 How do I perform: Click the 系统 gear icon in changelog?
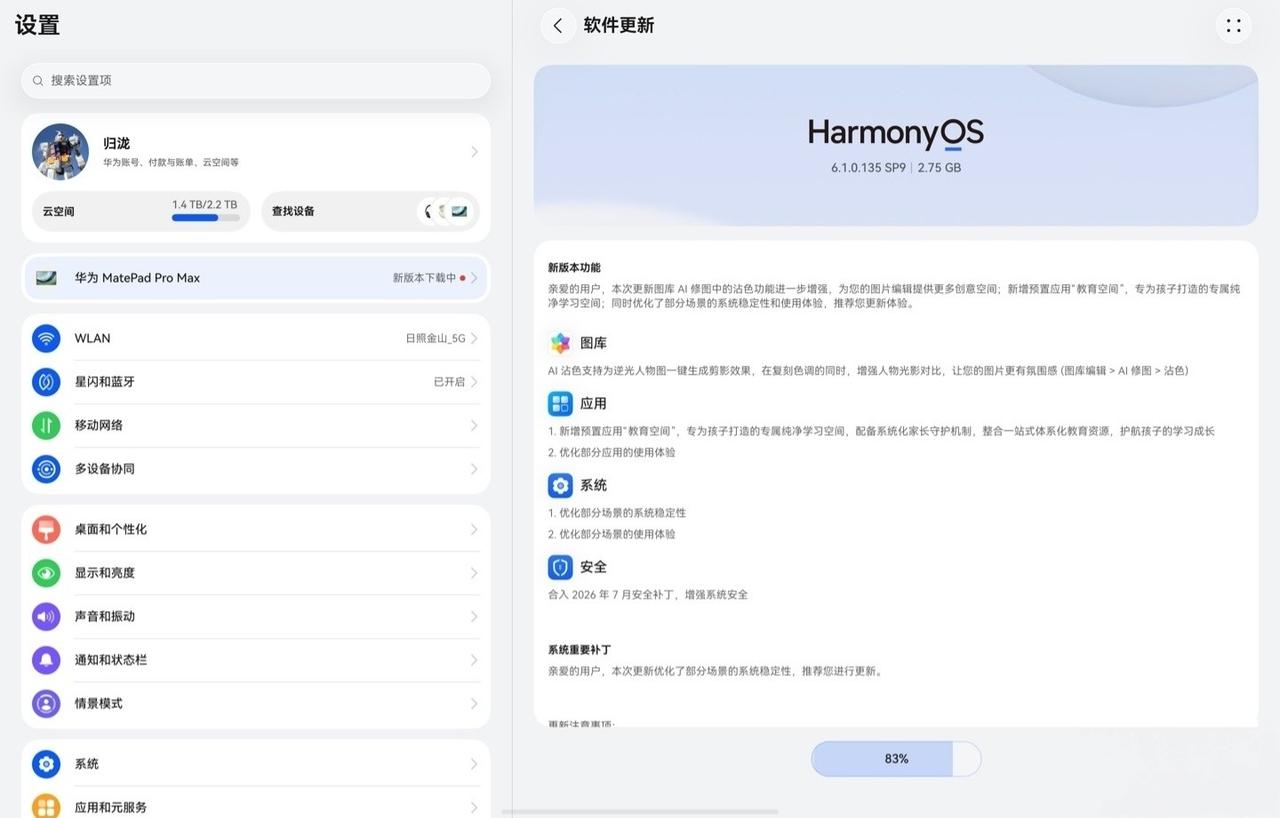560,486
